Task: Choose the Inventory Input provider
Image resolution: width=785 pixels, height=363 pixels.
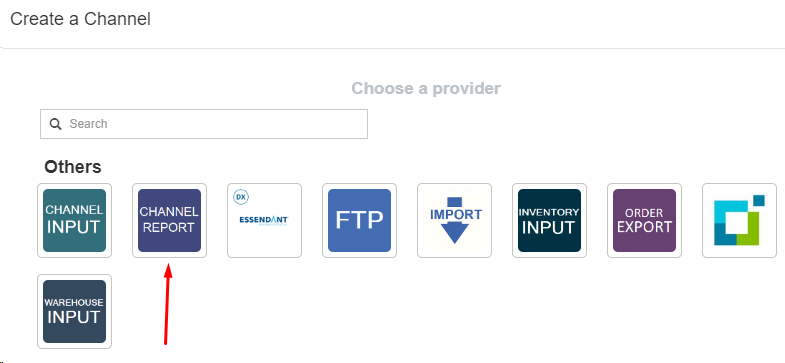Action: [x=549, y=220]
